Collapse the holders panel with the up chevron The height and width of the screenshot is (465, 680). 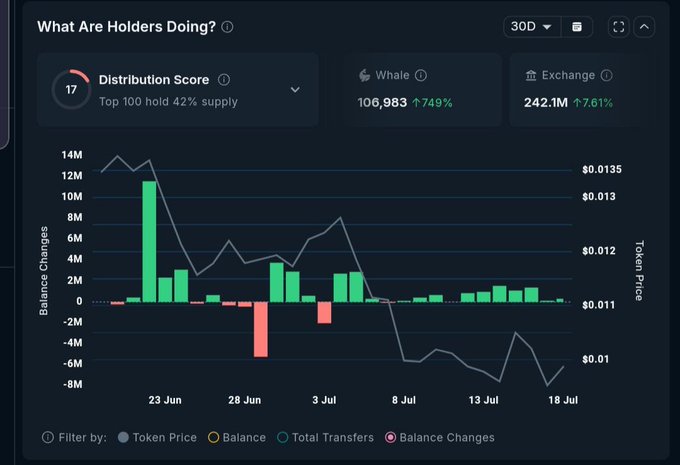pos(644,27)
